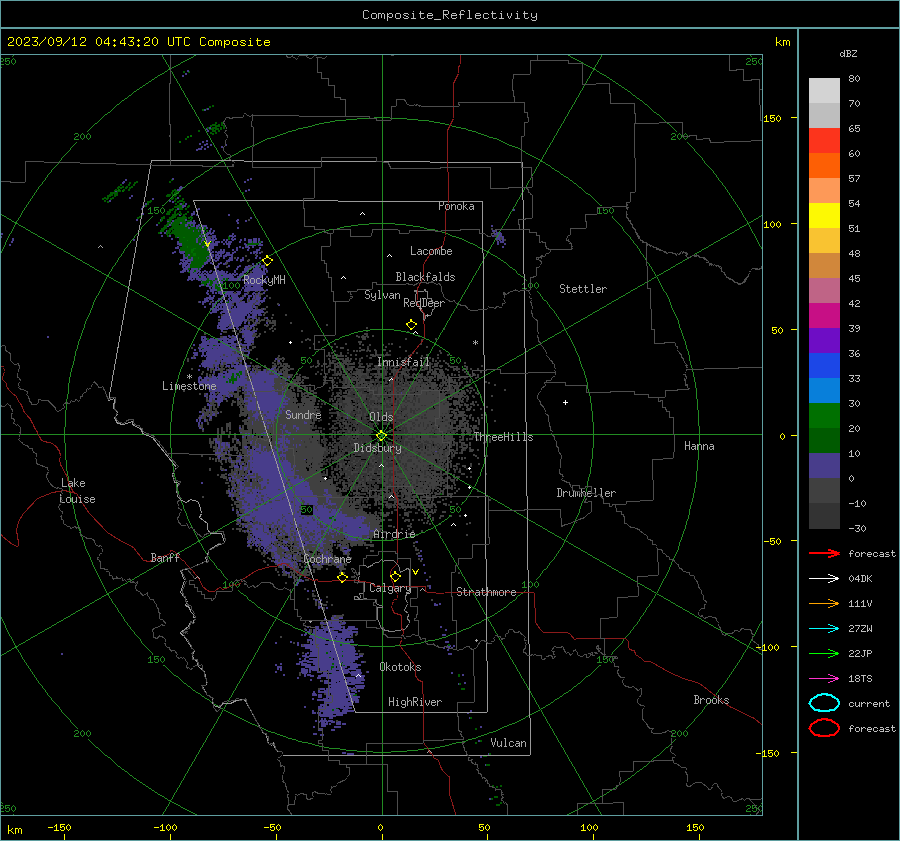Click the Didsbury label

click(377, 448)
